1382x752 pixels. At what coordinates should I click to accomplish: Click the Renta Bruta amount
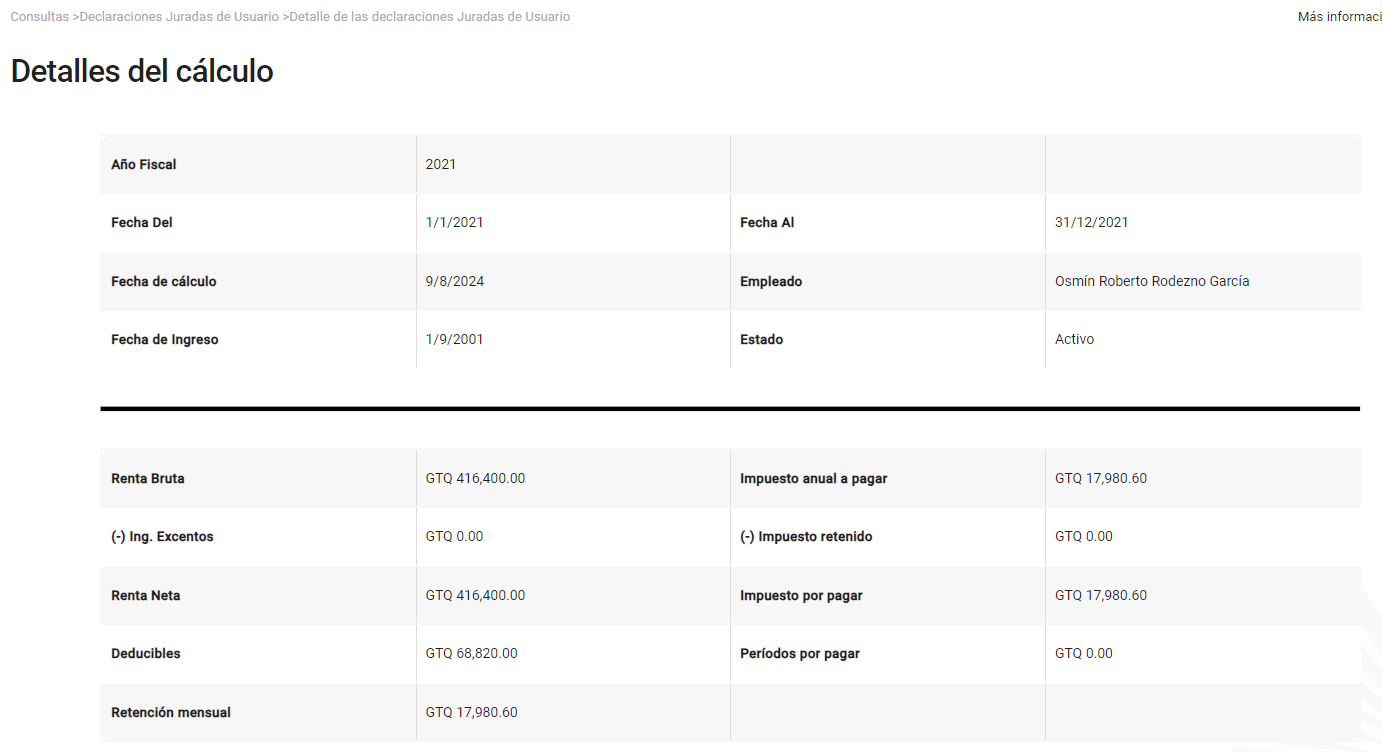tap(475, 478)
